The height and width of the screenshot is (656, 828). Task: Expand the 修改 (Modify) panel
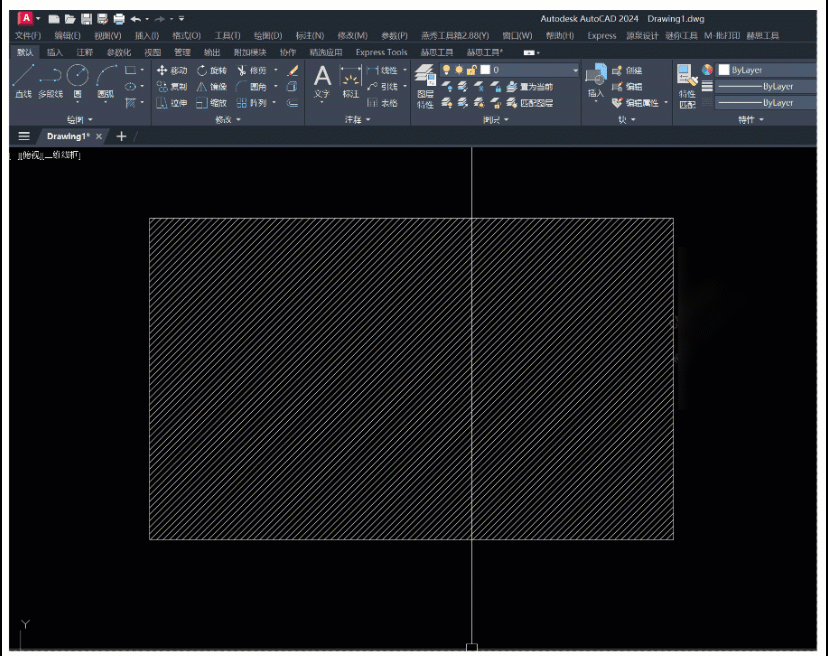(227, 119)
